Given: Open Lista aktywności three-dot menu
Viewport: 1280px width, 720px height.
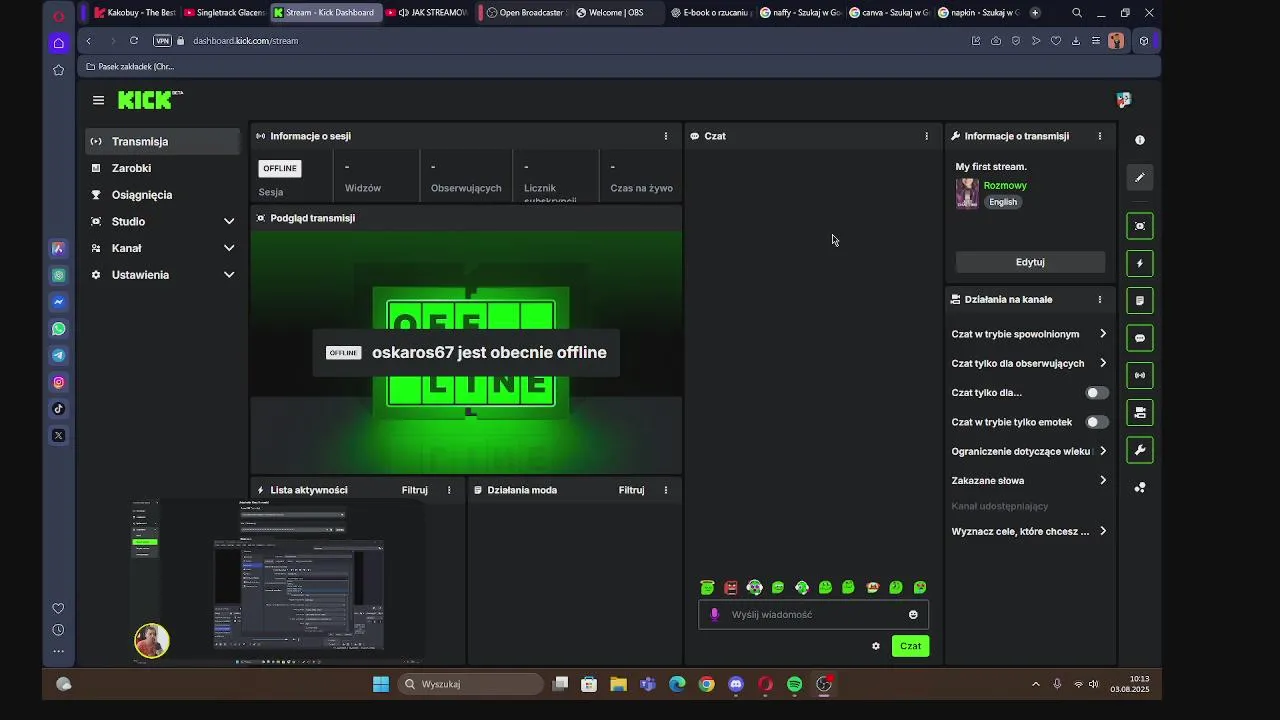Looking at the screenshot, I should 449,490.
